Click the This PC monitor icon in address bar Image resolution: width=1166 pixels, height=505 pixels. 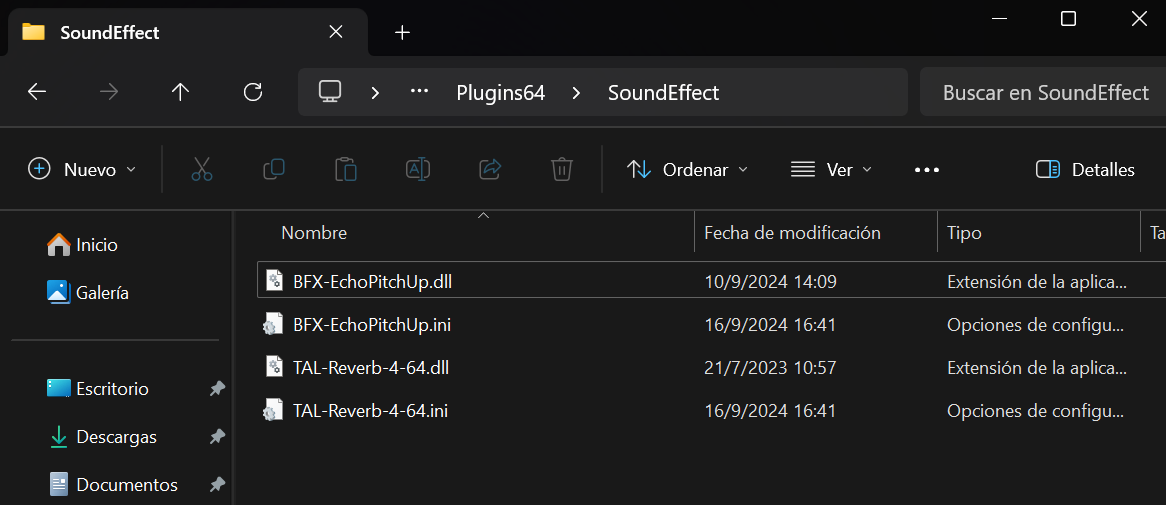tap(329, 92)
